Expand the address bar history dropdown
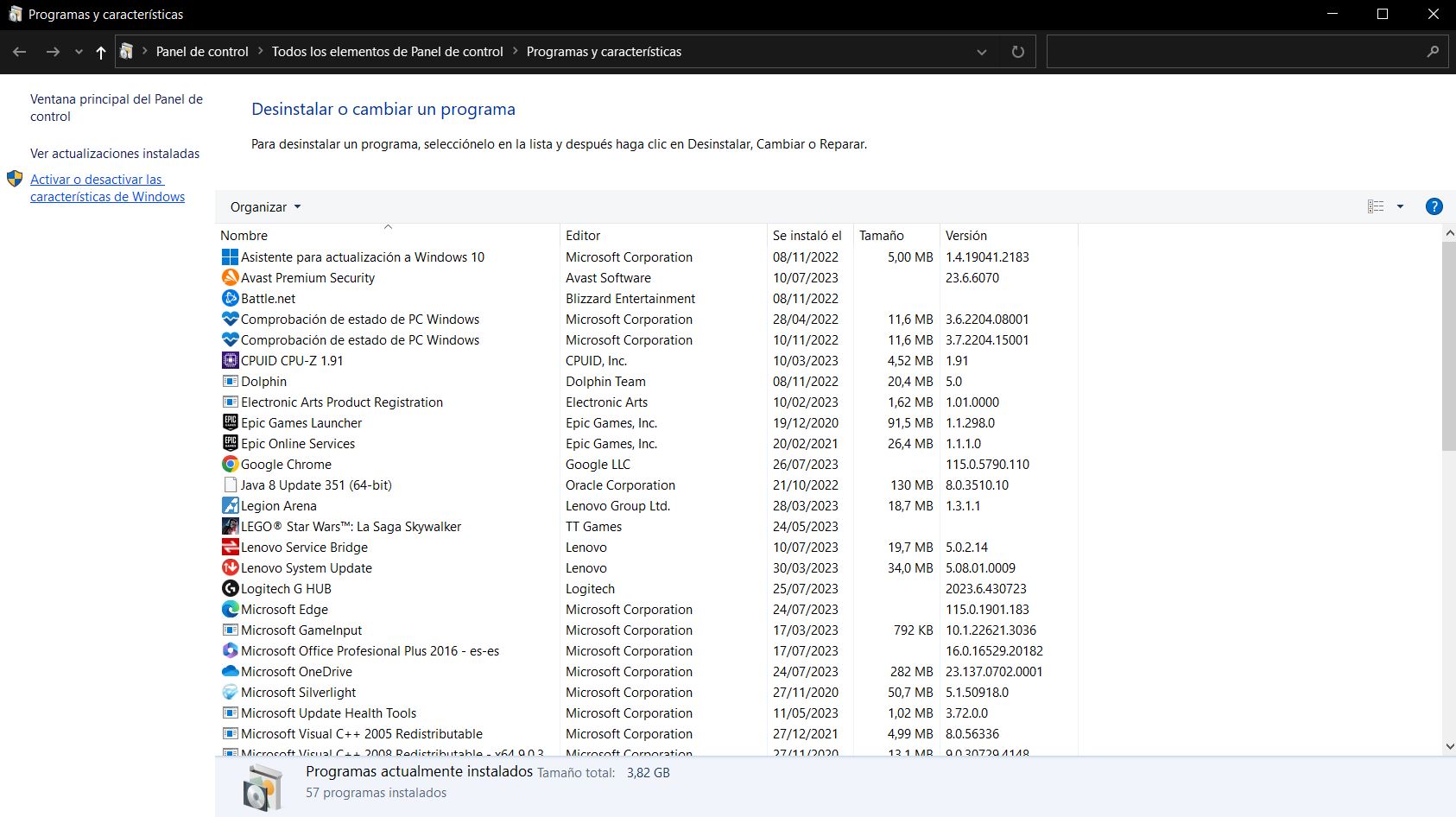Image resolution: width=1456 pixels, height=817 pixels. tap(981, 52)
